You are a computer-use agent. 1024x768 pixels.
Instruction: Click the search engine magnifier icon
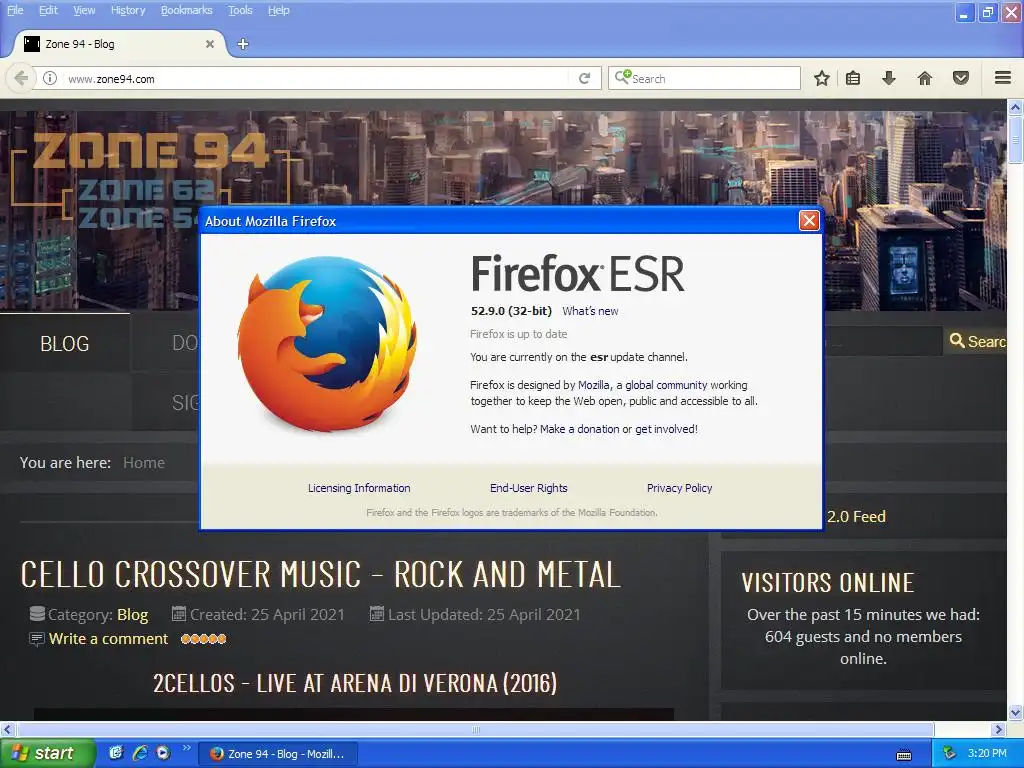pos(623,77)
